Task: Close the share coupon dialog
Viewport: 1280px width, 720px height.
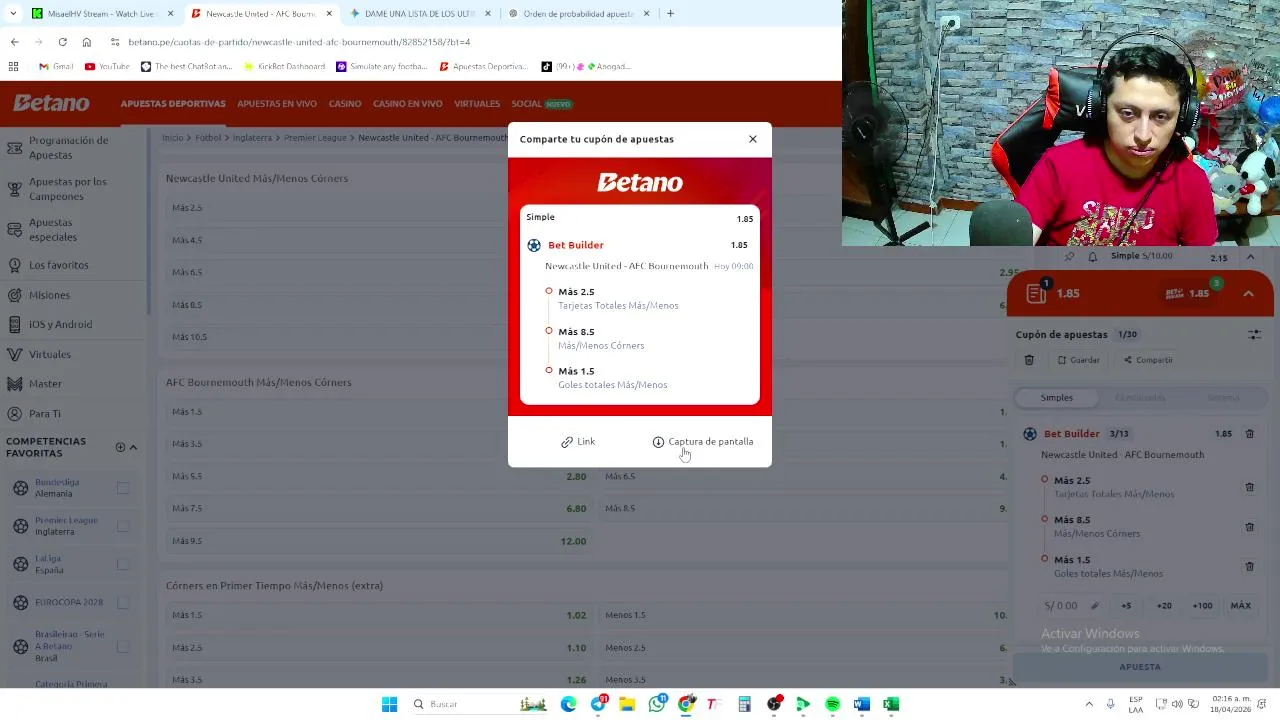Action: (x=753, y=139)
